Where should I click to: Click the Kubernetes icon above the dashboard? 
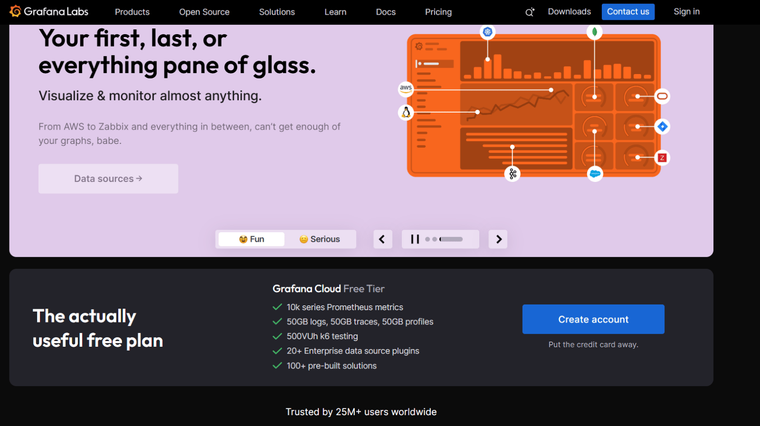click(x=488, y=32)
